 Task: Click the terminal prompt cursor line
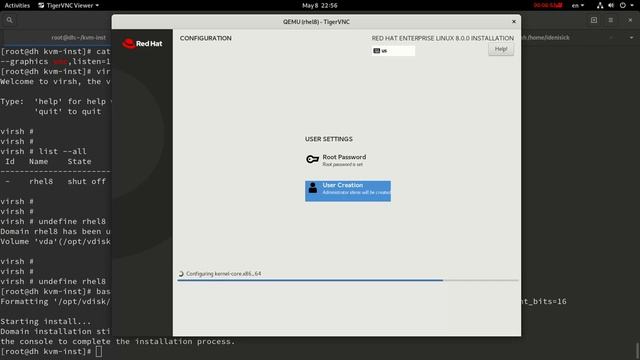[x=51, y=351]
